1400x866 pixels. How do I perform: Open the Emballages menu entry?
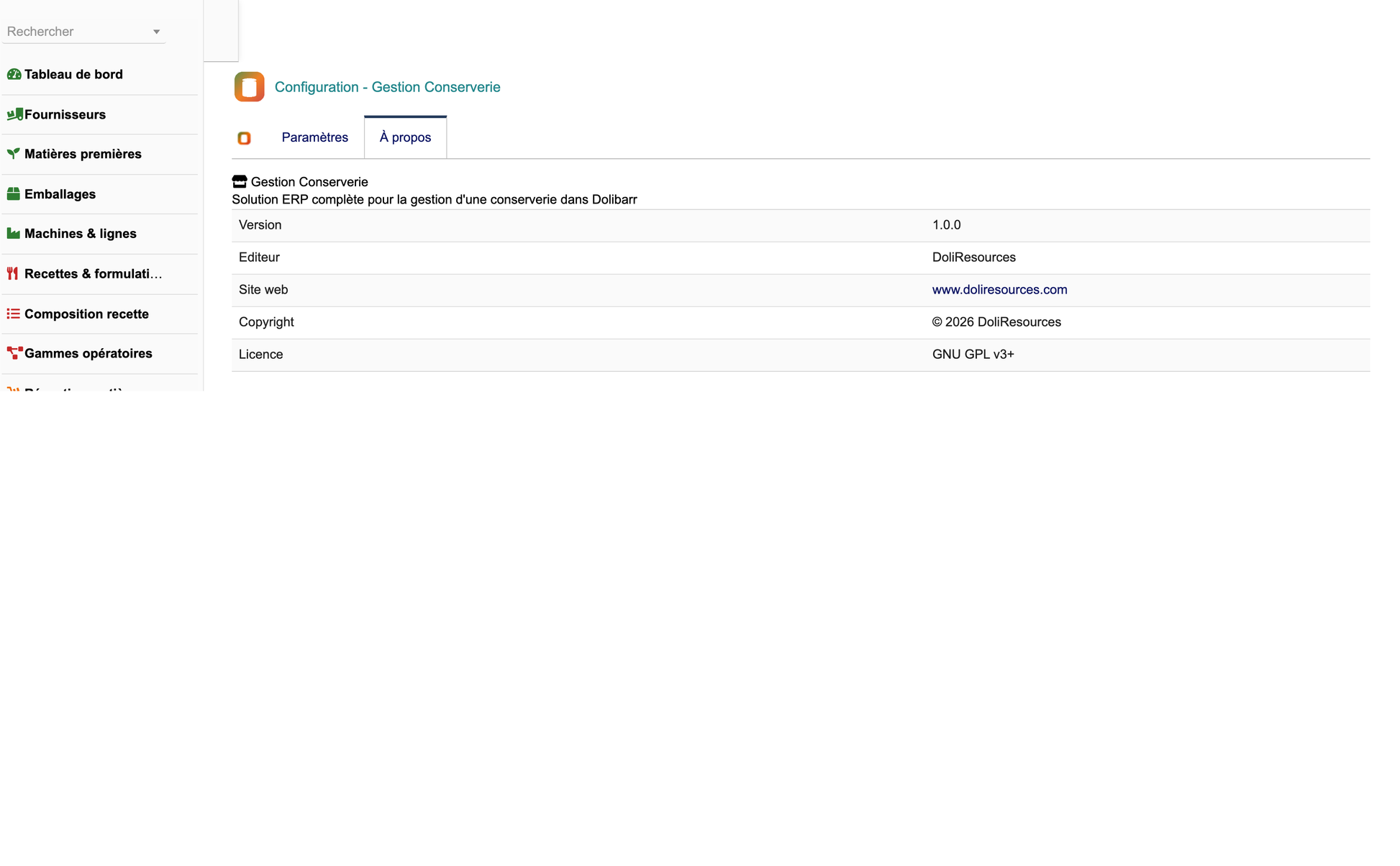pos(60,194)
